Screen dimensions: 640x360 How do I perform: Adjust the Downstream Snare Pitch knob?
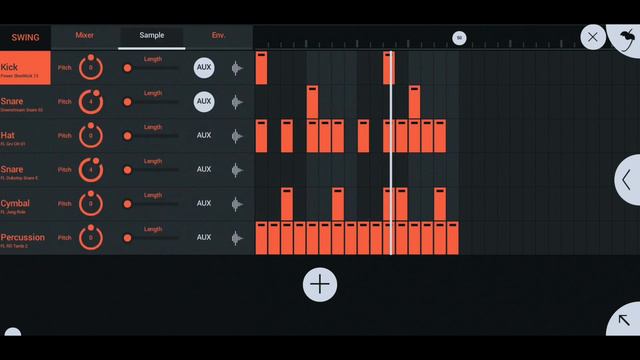click(91, 101)
